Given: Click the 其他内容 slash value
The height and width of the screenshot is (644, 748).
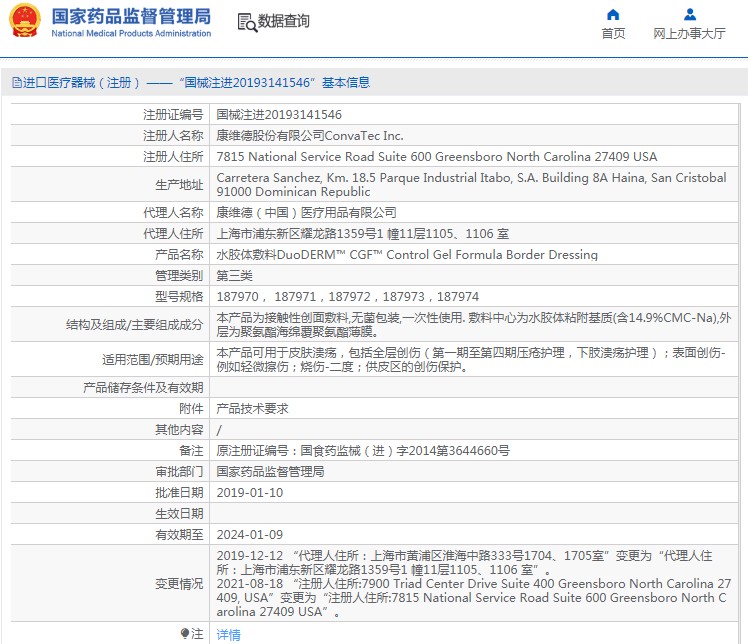Looking at the screenshot, I should (x=219, y=430).
